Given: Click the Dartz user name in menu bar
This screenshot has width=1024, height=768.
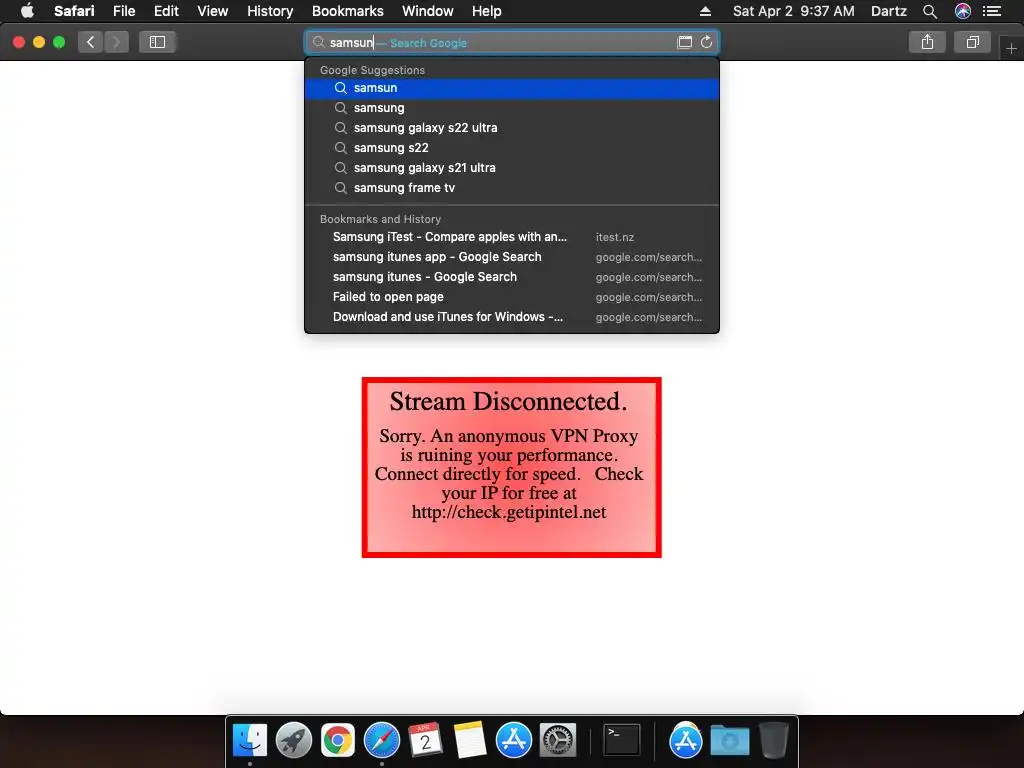Looking at the screenshot, I should 889,11.
